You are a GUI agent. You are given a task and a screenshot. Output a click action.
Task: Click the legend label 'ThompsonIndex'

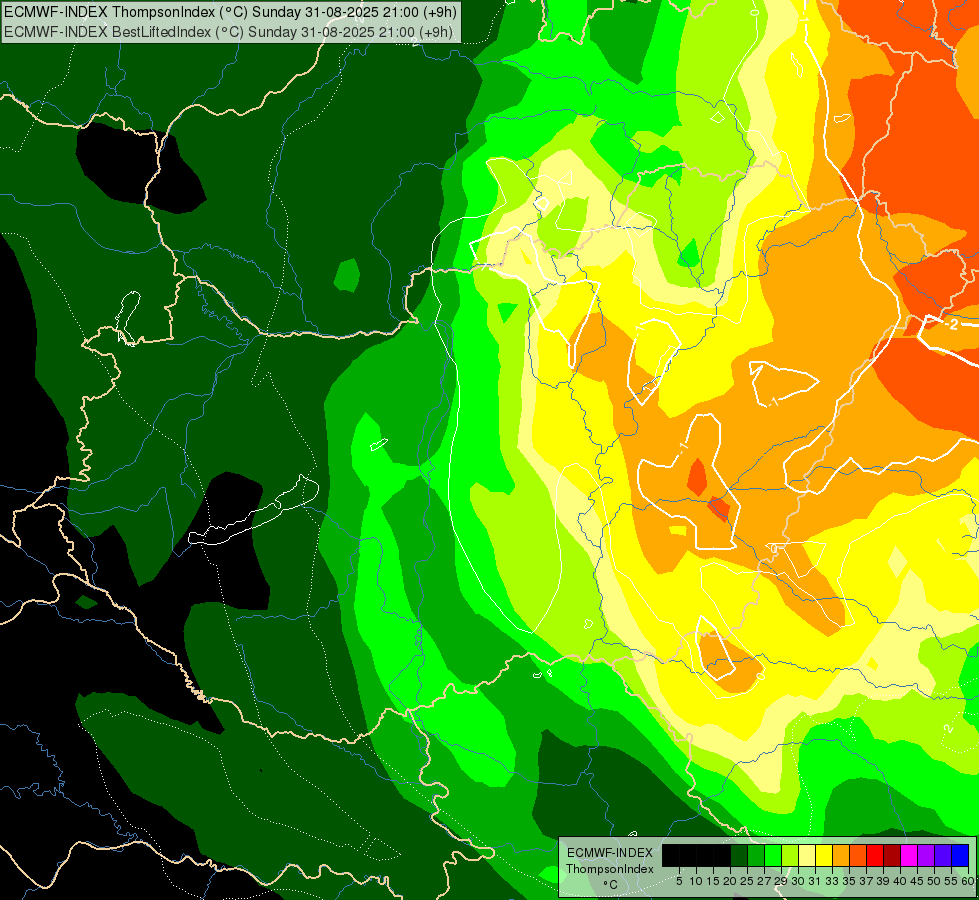[610, 869]
